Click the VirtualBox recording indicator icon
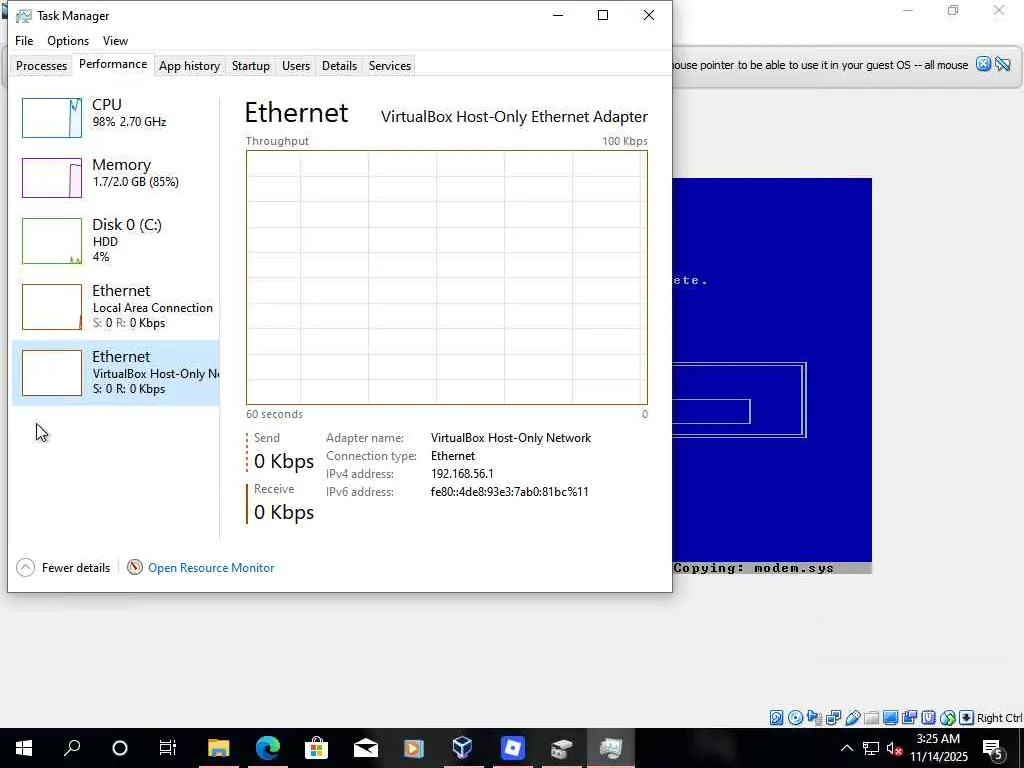Image resolution: width=1024 pixels, height=768 pixels. pyautogui.click(x=909, y=718)
